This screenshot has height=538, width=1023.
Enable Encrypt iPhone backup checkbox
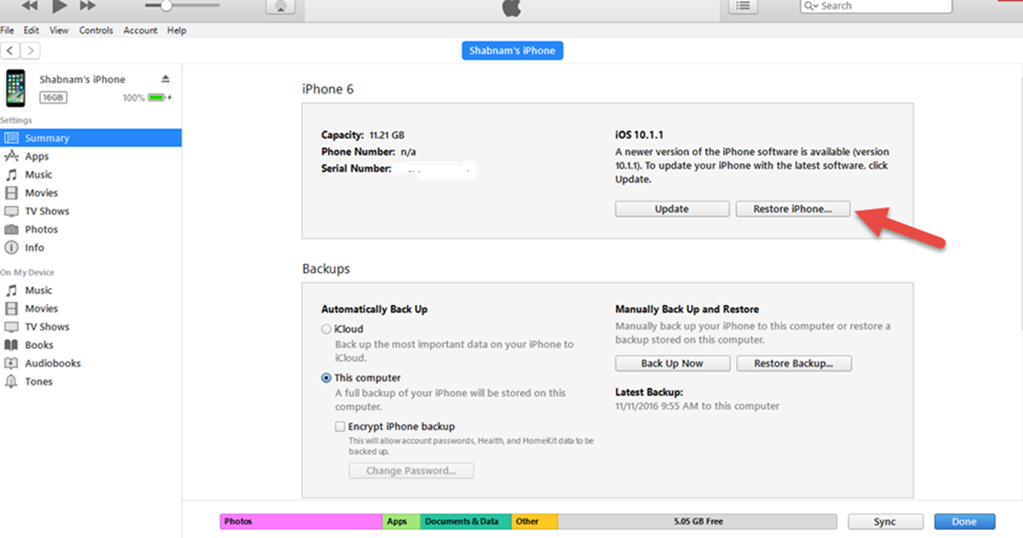(340, 426)
